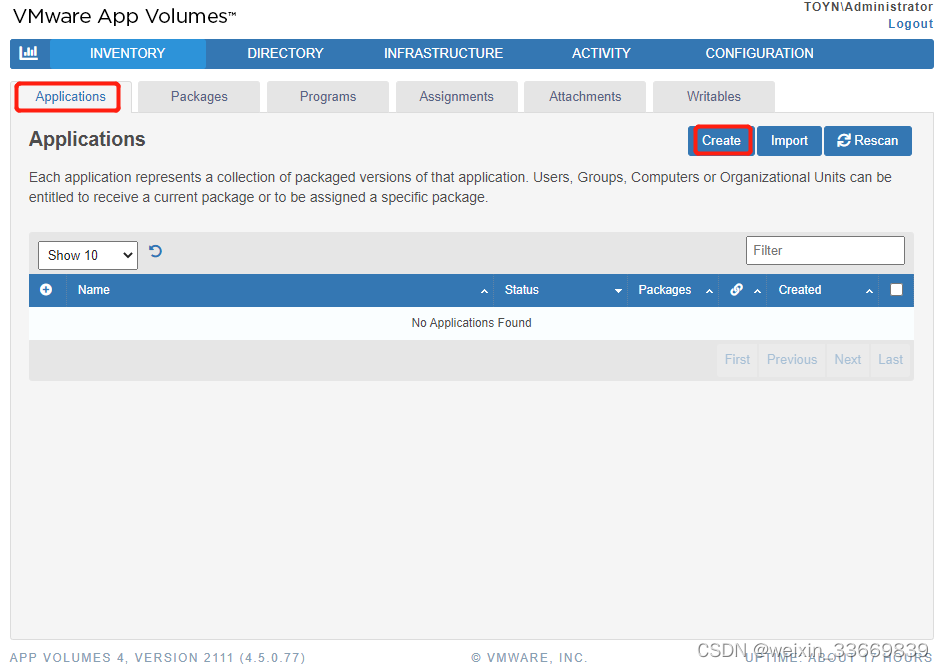
Task: Click the Import button
Action: pyautogui.click(x=789, y=140)
